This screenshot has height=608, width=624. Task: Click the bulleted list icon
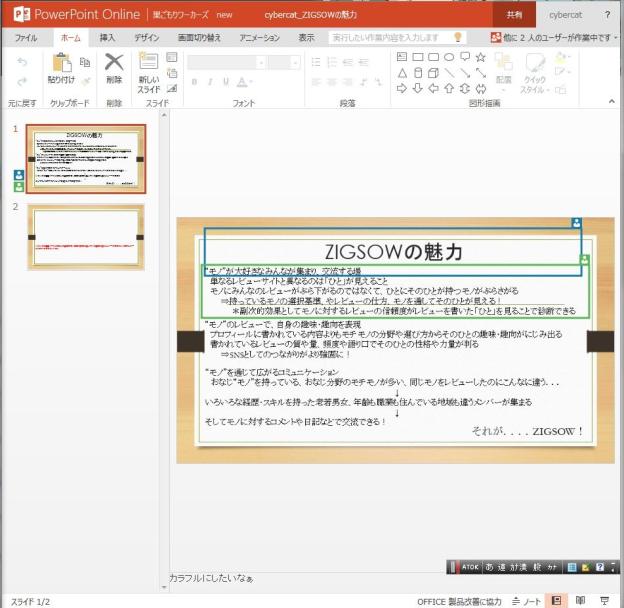click(316, 62)
